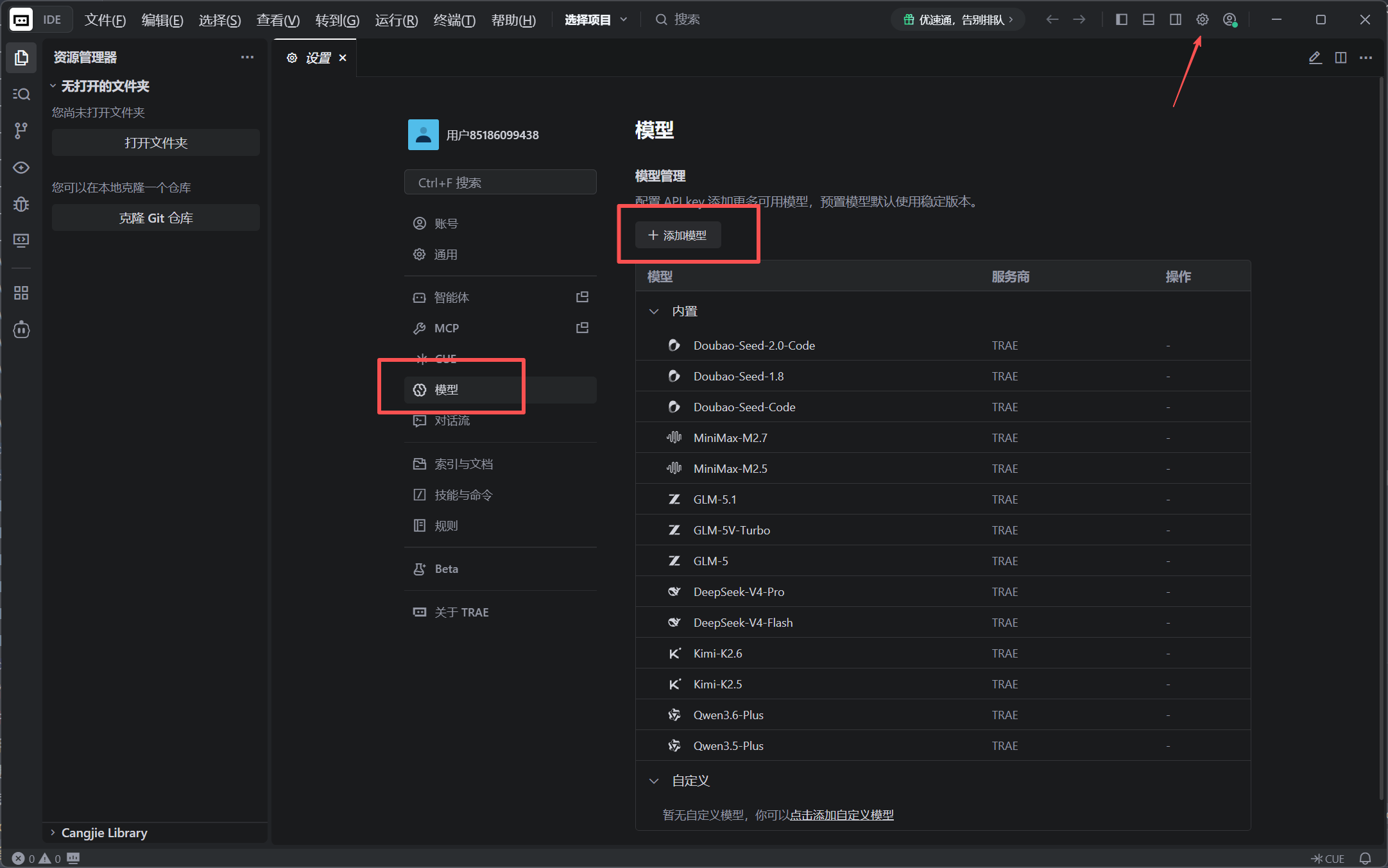Close the 设置 tab
The image size is (1388, 868).
pos(343,58)
